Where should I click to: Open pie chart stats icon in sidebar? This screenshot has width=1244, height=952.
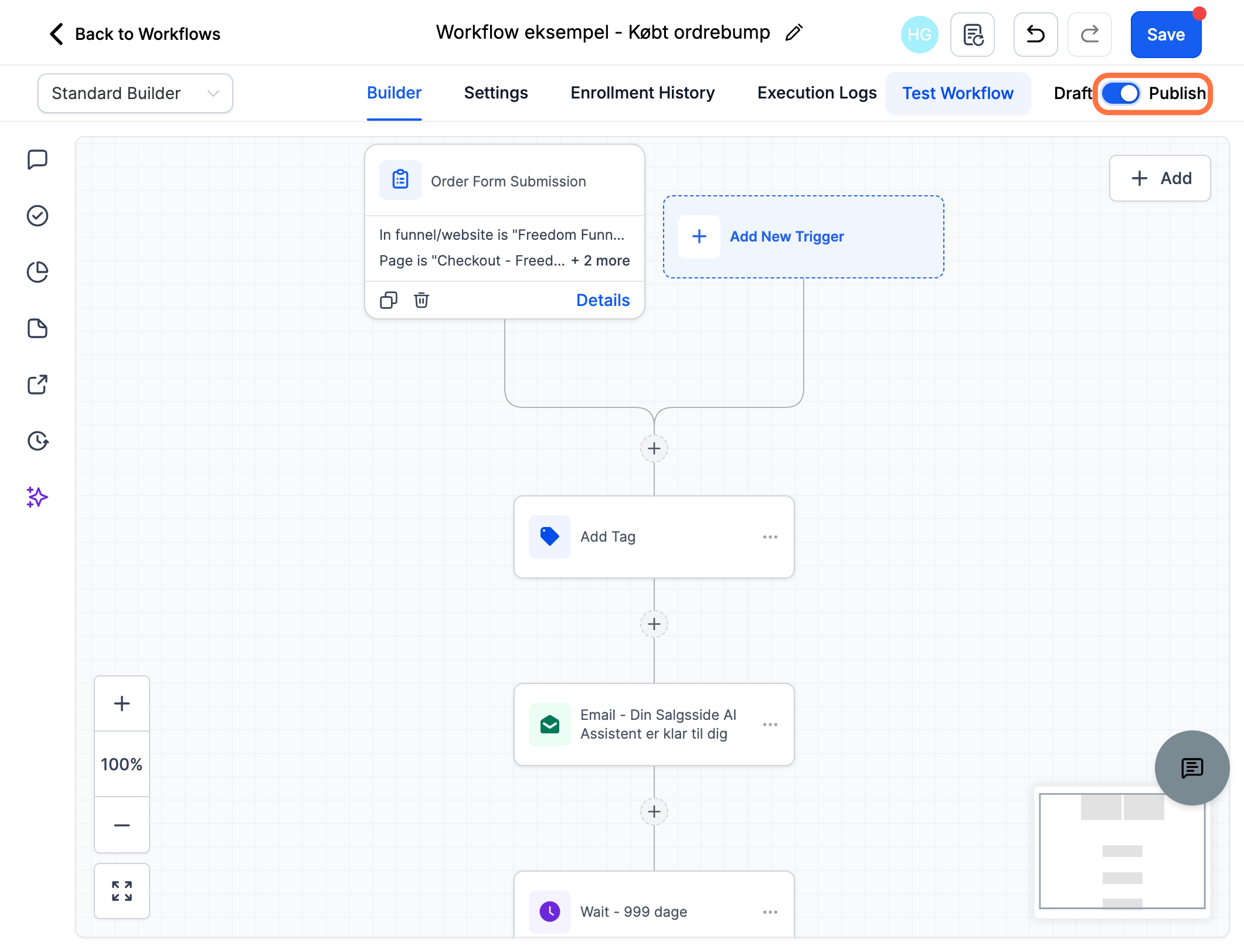point(38,272)
